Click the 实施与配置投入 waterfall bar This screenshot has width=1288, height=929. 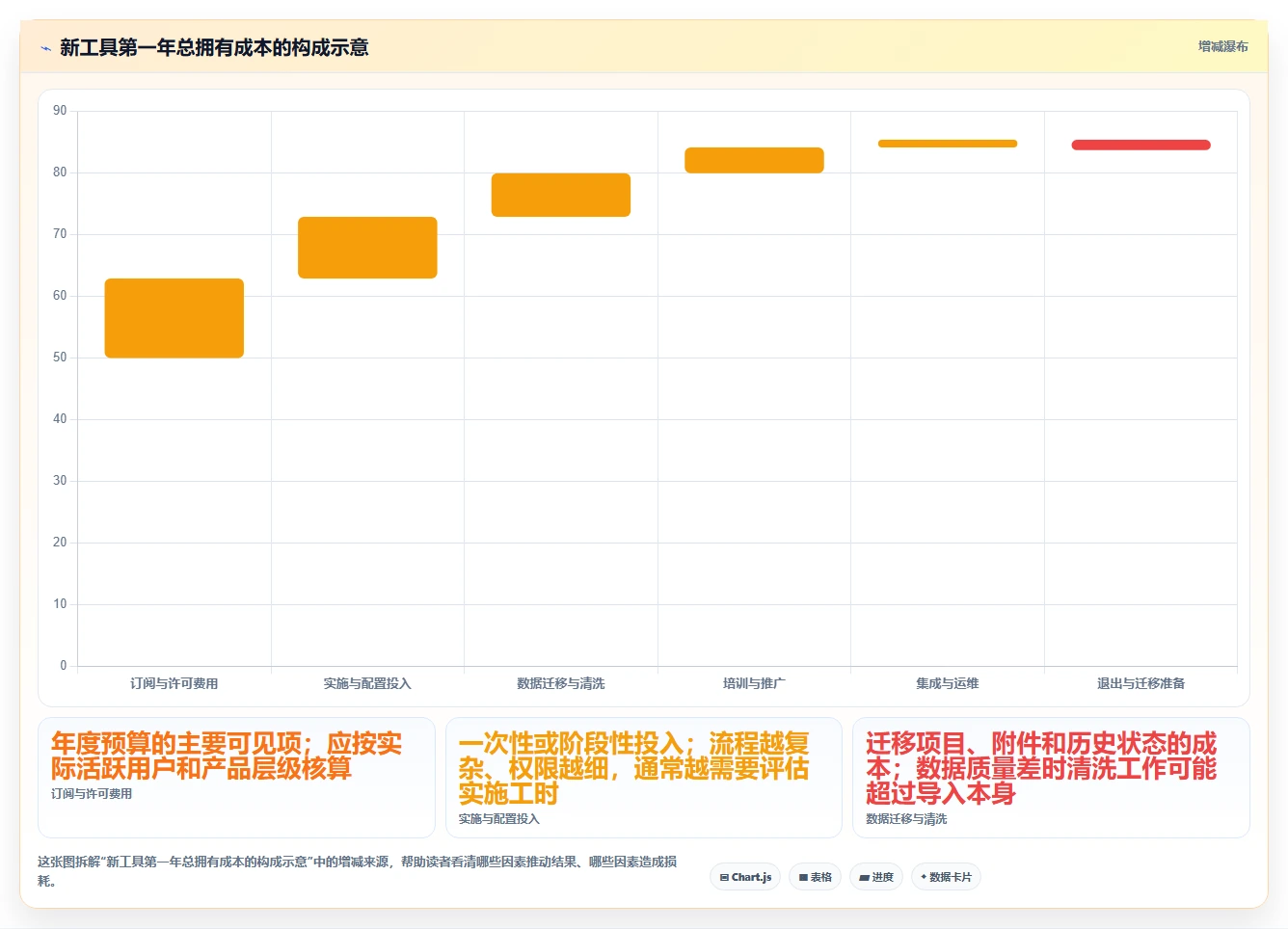click(x=367, y=248)
